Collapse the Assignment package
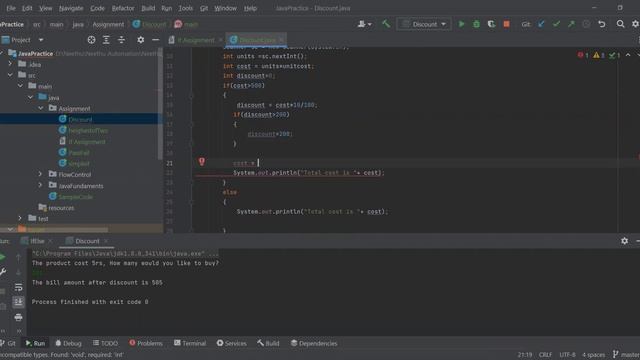 pos(41,108)
